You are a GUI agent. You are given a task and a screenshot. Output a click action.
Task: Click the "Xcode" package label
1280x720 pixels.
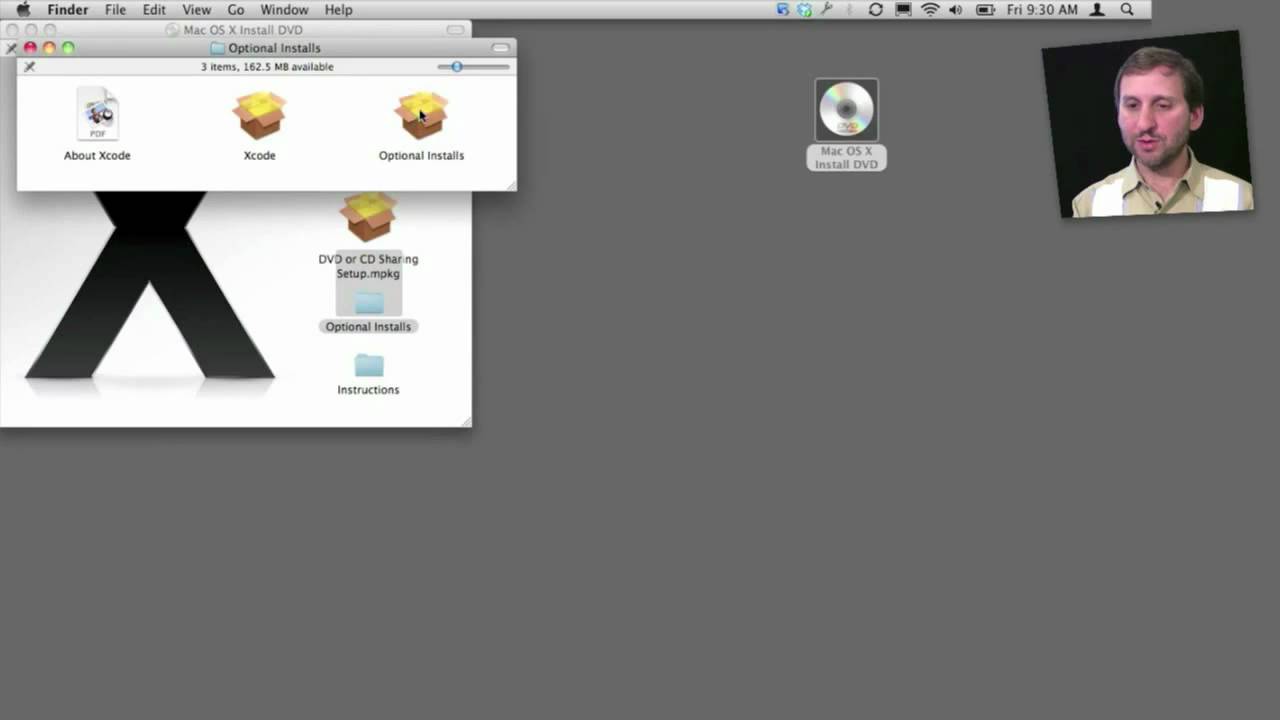point(259,155)
